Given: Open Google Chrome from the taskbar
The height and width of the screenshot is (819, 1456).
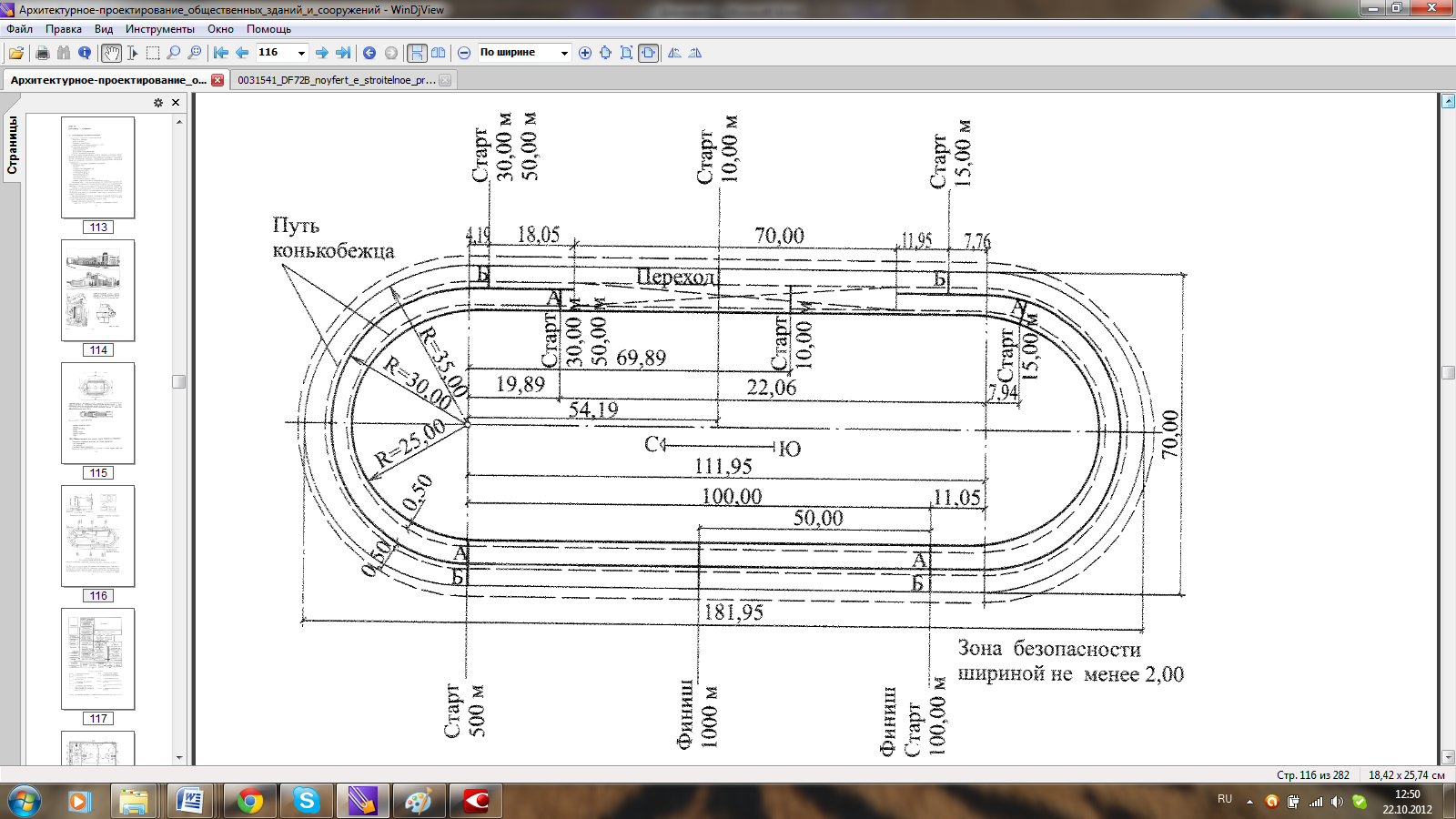Looking at the screenshot, I should tap(249, 801).
